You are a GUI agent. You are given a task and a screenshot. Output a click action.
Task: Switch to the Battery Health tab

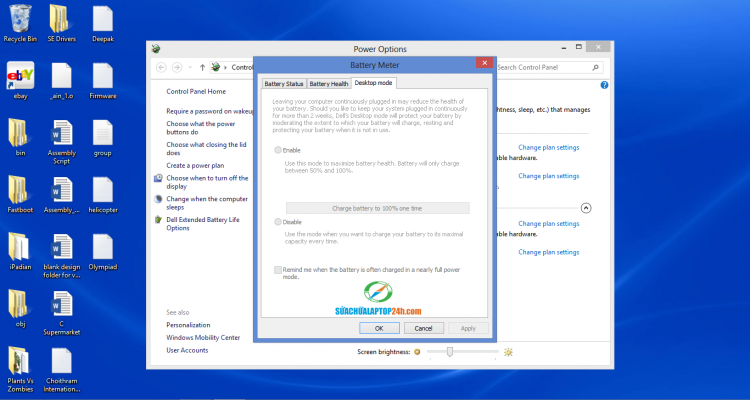[329, 84]
